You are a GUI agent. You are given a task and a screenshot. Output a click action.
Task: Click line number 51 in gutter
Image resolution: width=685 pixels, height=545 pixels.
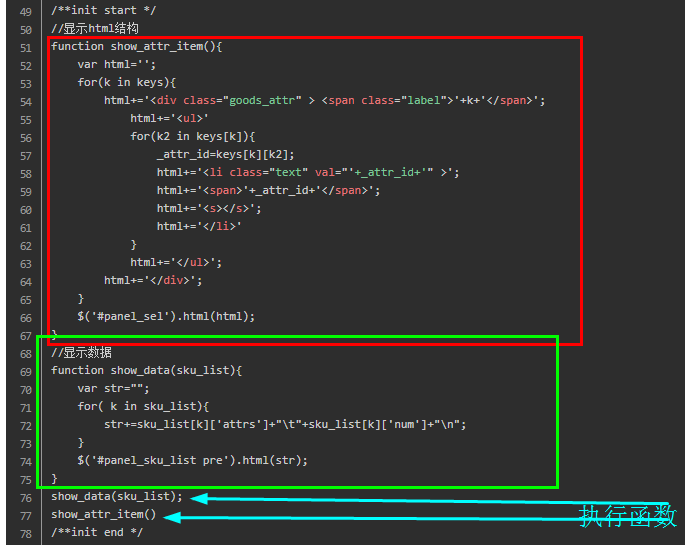(26, 48)
